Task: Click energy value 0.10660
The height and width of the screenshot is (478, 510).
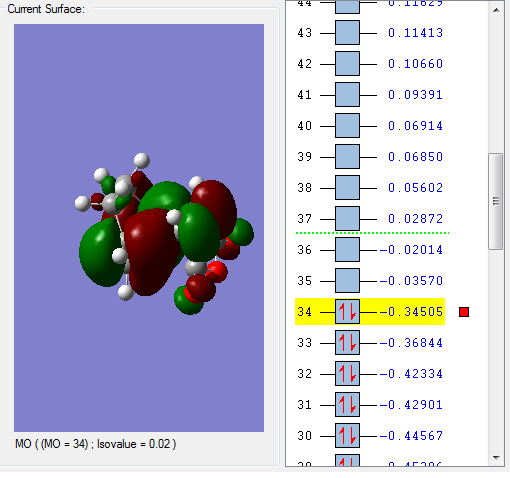Action: (415, 64)
